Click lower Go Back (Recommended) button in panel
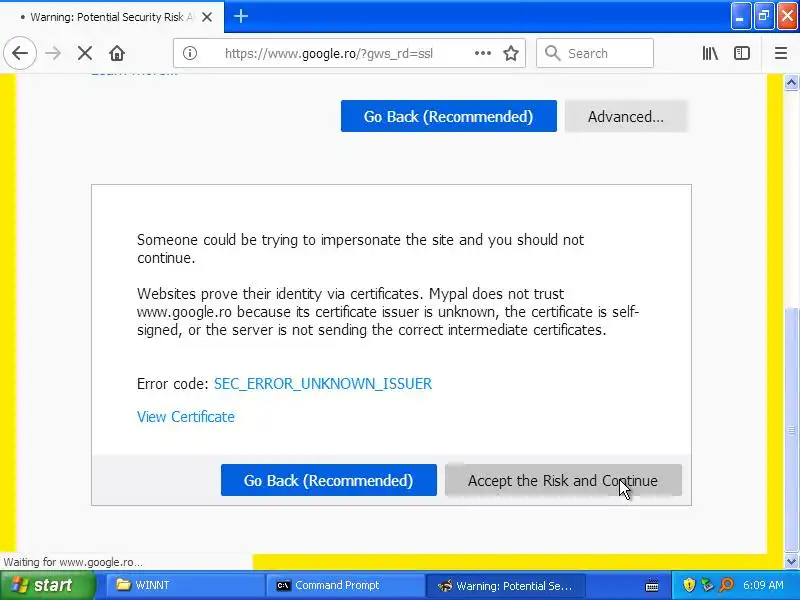Screen dimensions: 800x600 tap(329, 480)
